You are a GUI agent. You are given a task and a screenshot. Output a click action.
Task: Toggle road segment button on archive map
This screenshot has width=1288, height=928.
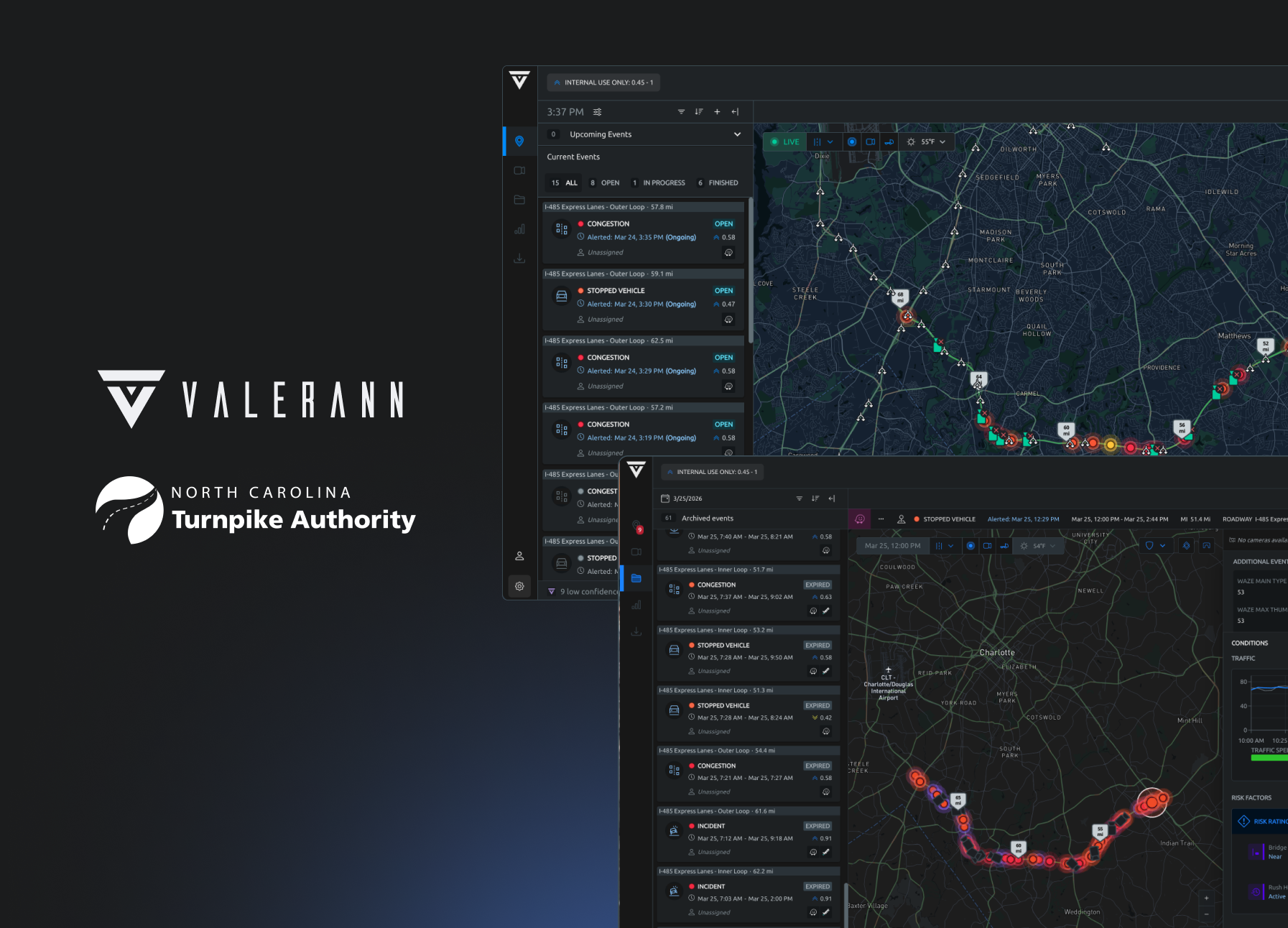pyautogui.click(x=1207, y=546)
